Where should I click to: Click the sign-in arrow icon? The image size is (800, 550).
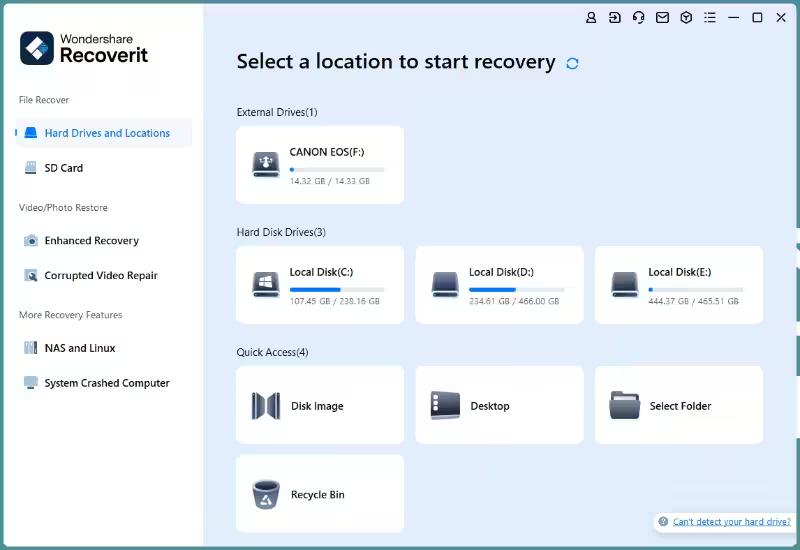(614, 18)
